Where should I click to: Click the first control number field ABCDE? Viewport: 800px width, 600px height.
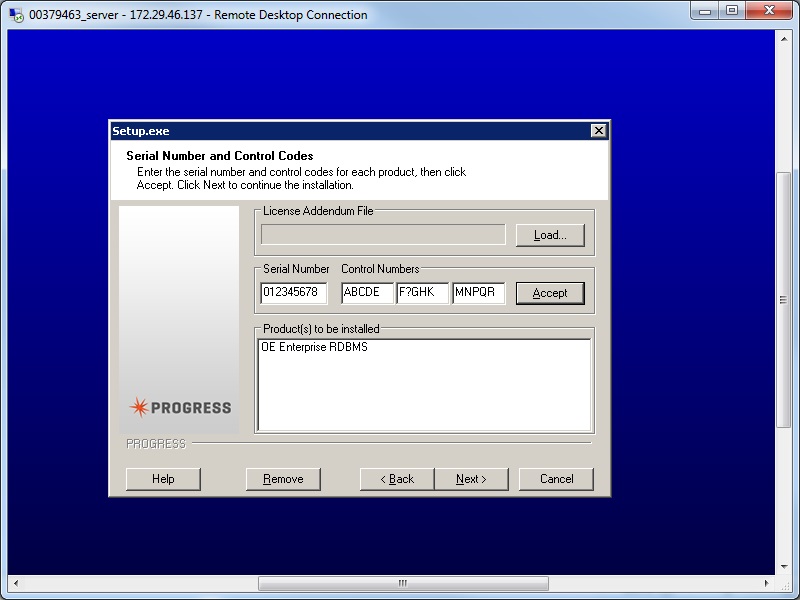pos(367,293)
